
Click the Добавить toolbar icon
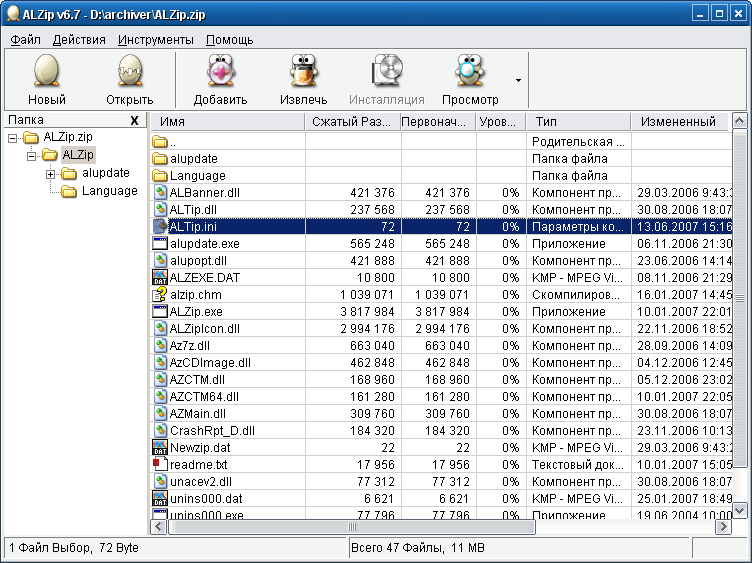(x=220, y=73)
